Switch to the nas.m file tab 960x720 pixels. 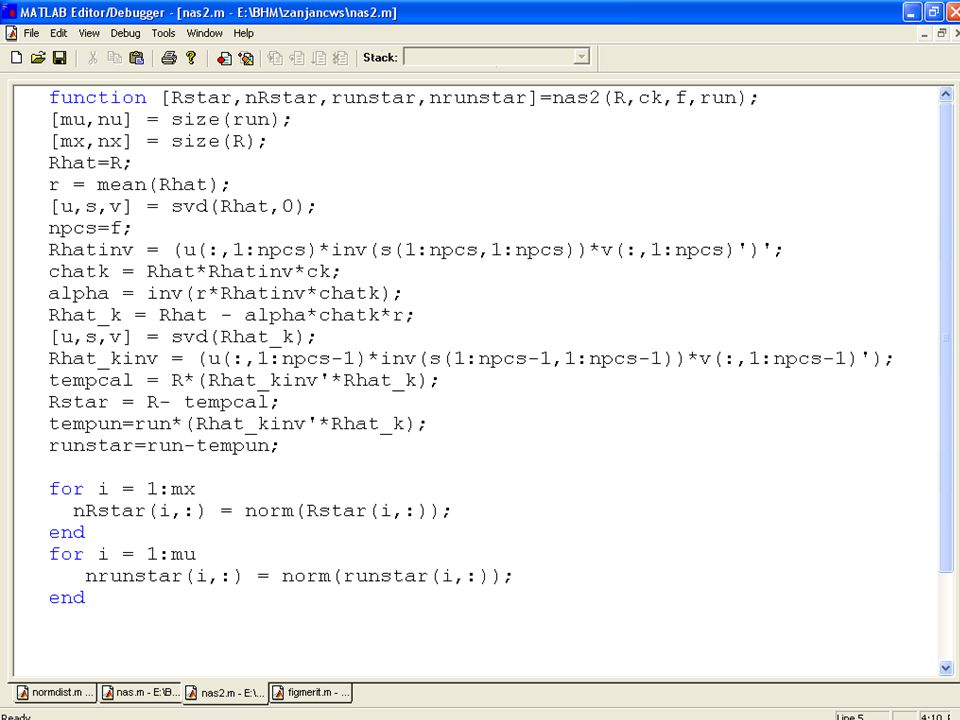pyautogui.click(x=140, y=692)
